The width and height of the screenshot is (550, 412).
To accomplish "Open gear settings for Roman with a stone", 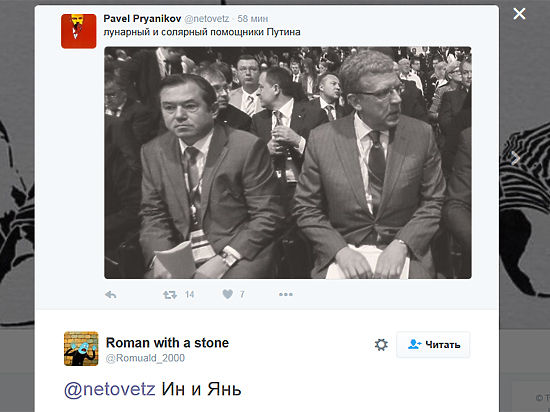I will tap(381, 345).
